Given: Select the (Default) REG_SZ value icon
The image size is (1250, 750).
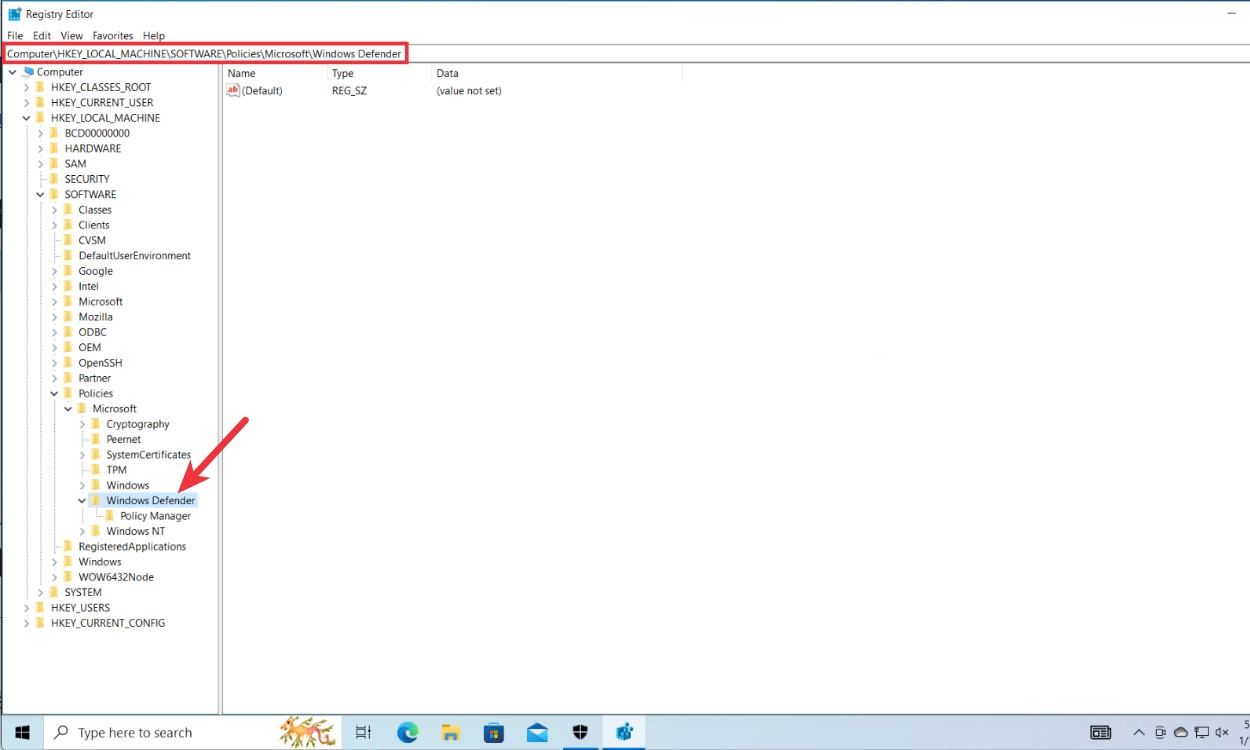Looking at the screenshot, I should (x=231, y=90).
